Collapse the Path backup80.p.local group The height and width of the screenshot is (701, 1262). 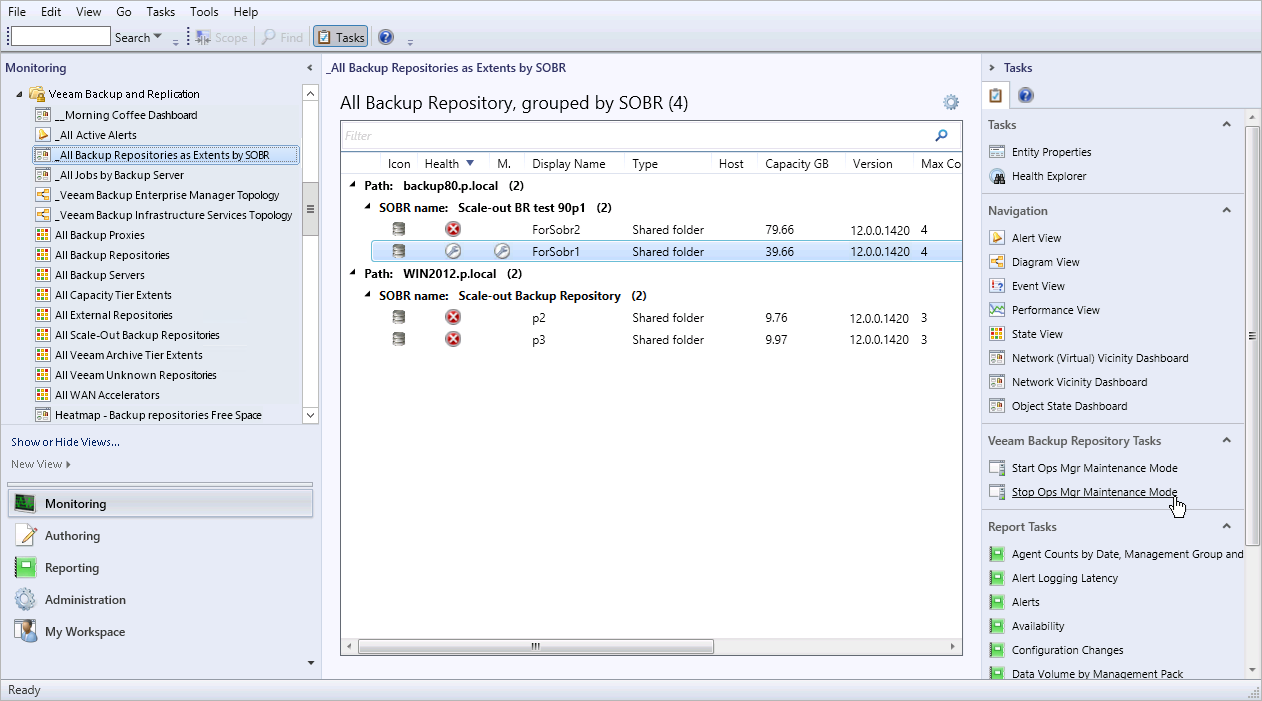tap(352, 186)
